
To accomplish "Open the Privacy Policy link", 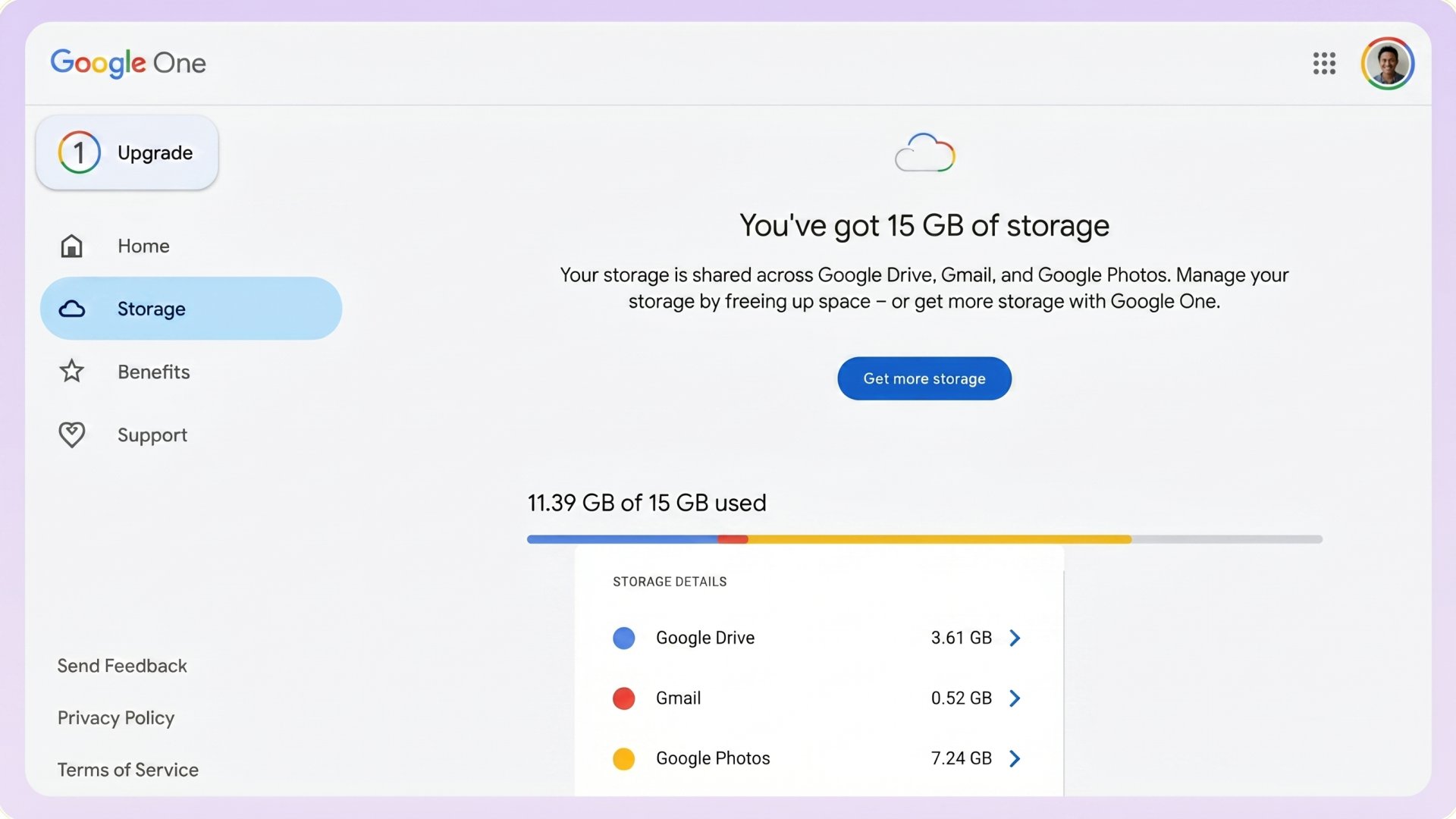I will [116, 718].
